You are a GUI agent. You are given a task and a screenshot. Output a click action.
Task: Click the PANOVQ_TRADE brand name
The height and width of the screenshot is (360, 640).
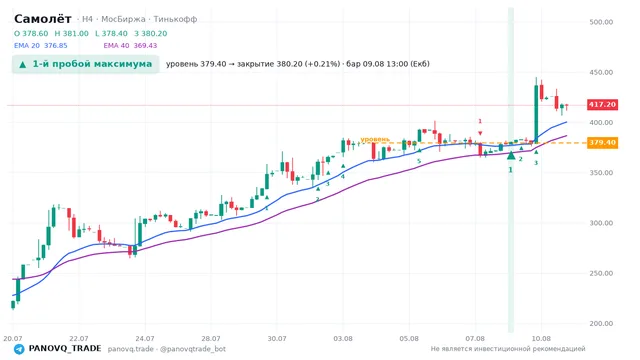65,349
